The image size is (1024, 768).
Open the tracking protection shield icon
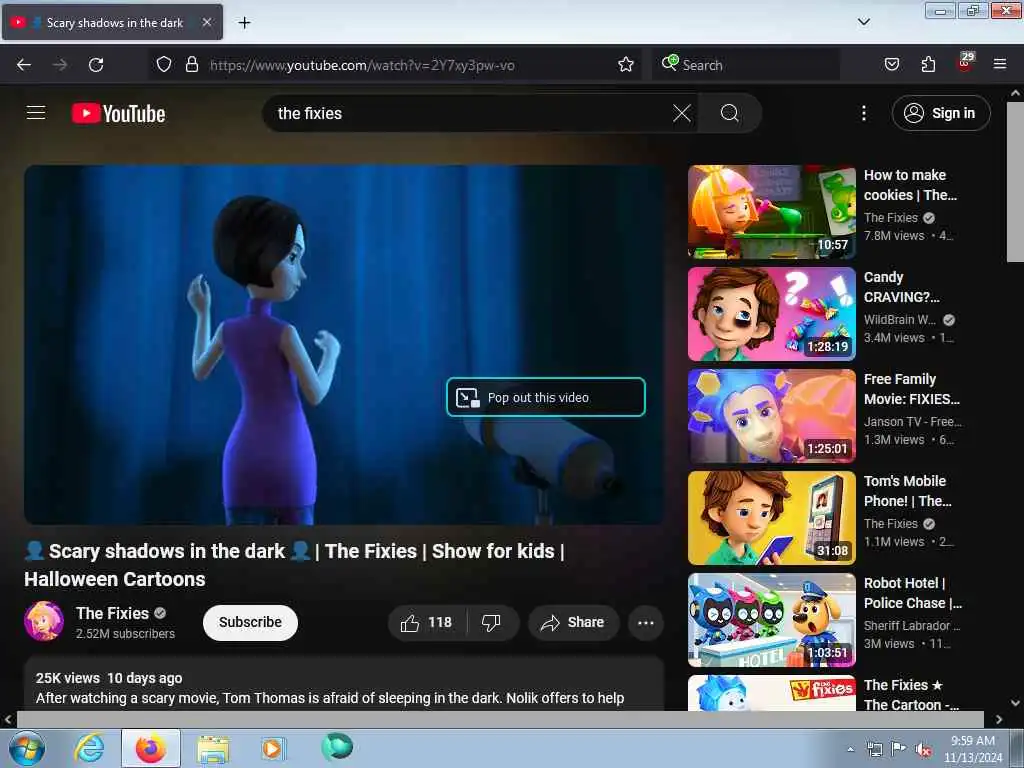tap(164, 65)
